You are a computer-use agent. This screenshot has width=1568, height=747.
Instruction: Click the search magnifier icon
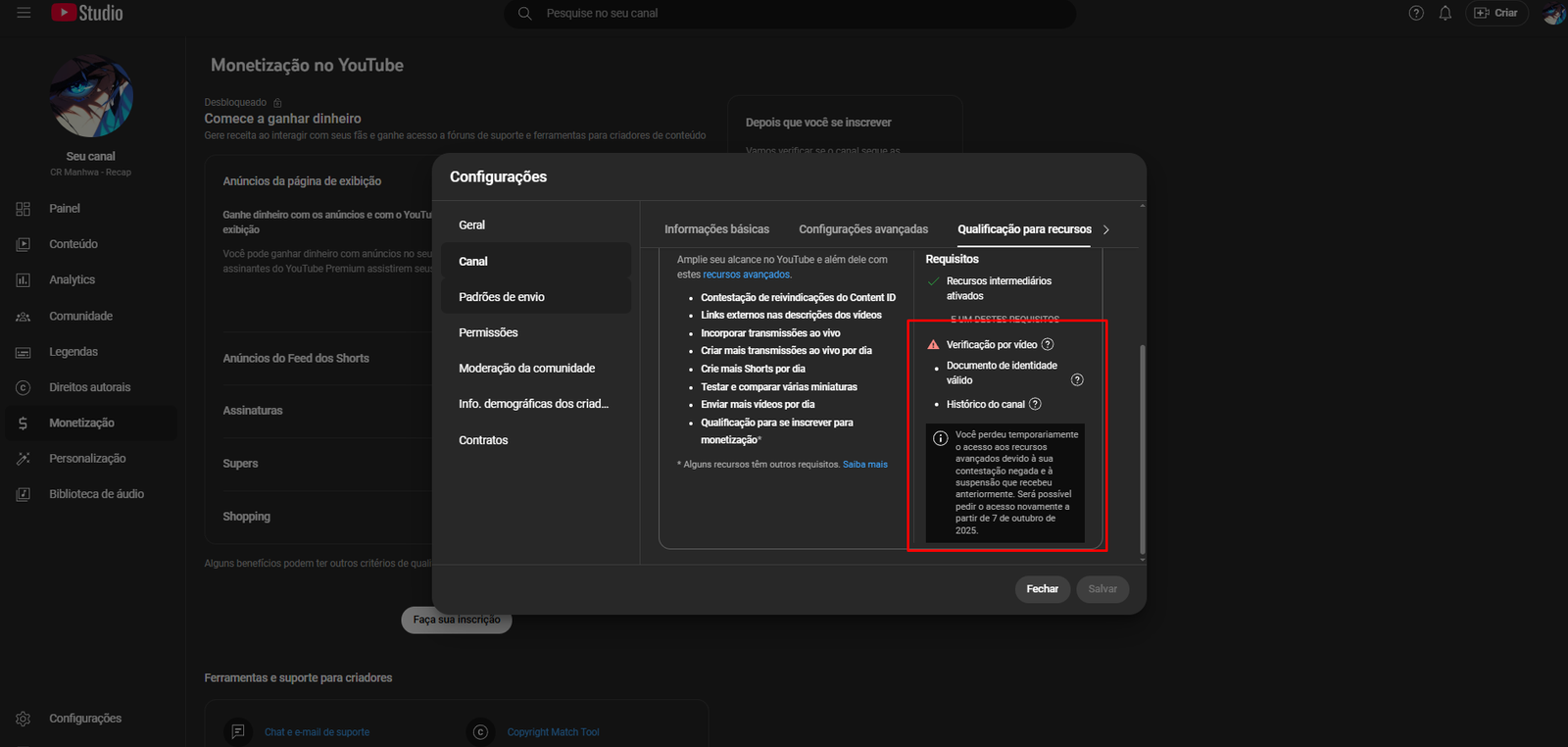[525, 13]
